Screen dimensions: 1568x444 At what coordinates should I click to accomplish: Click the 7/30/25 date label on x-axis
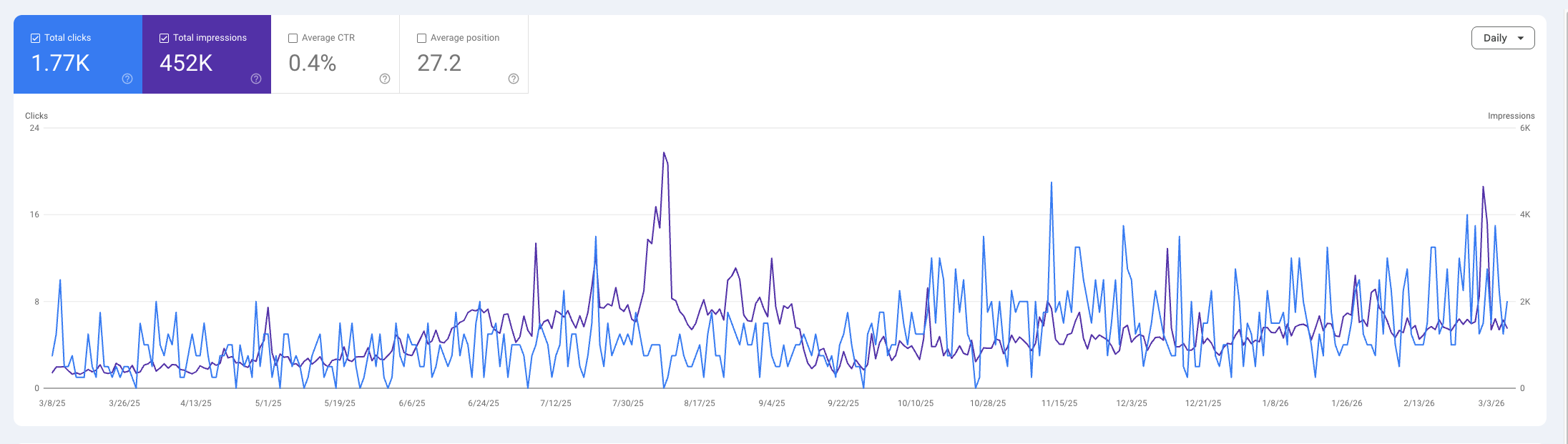(627, 403)
